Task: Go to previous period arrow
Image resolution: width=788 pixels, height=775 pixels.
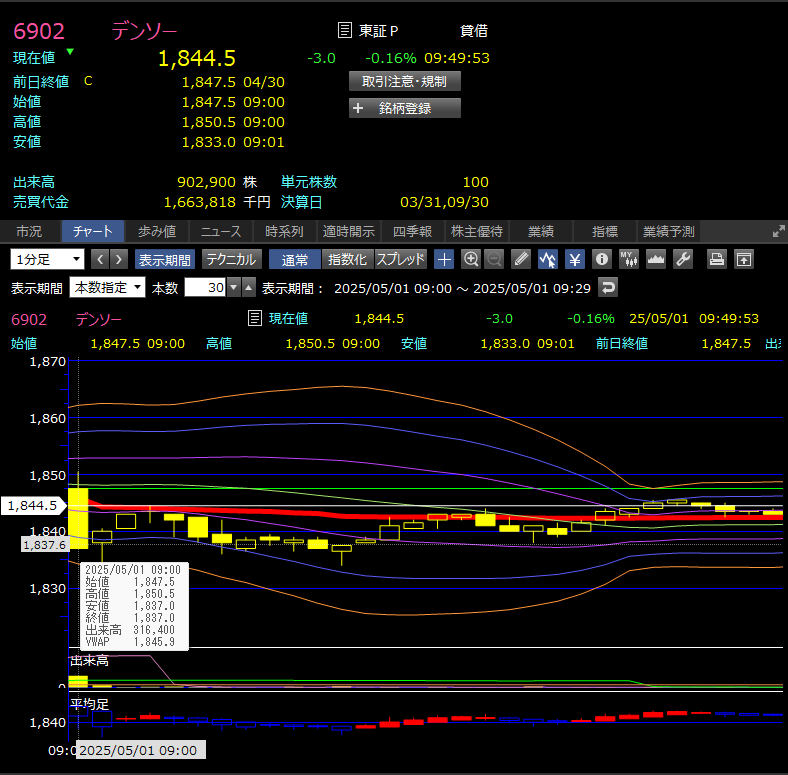Action: tap(100, 259)
